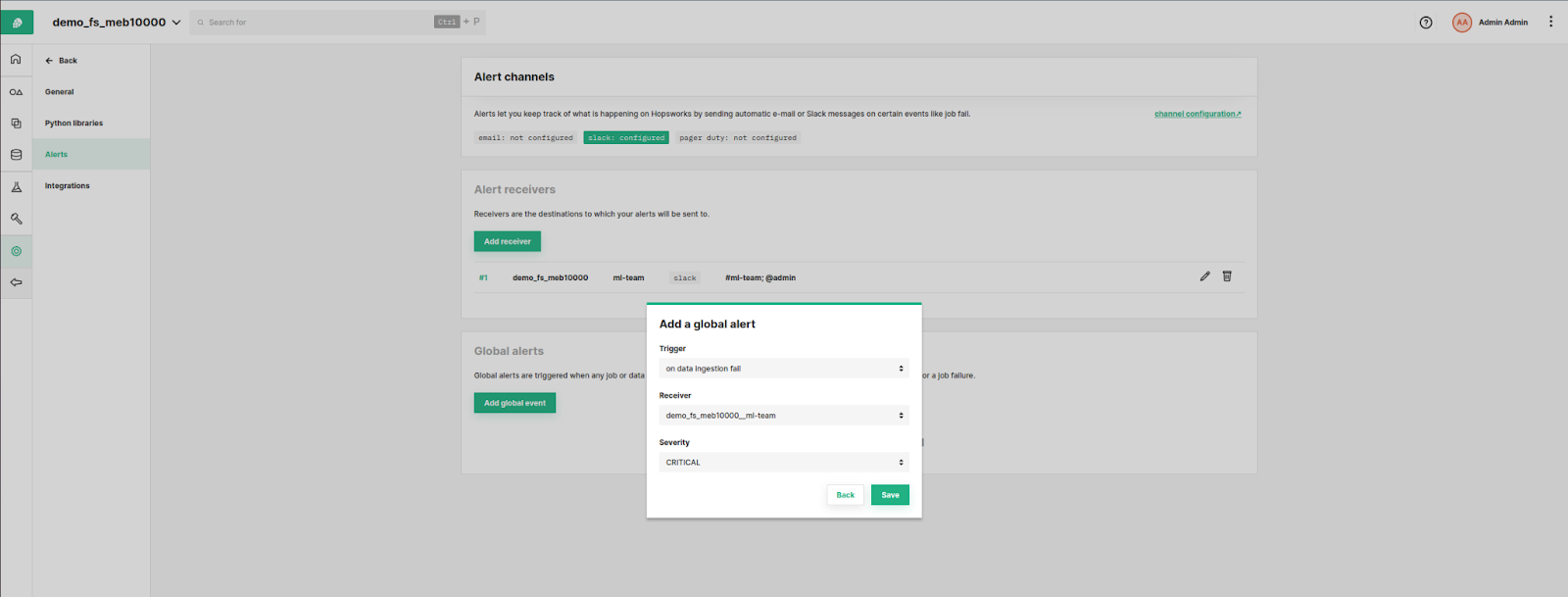Open the wrench tools icon in sidebar
Viewport: 1568px width, 597px height.
pos(16,219)
